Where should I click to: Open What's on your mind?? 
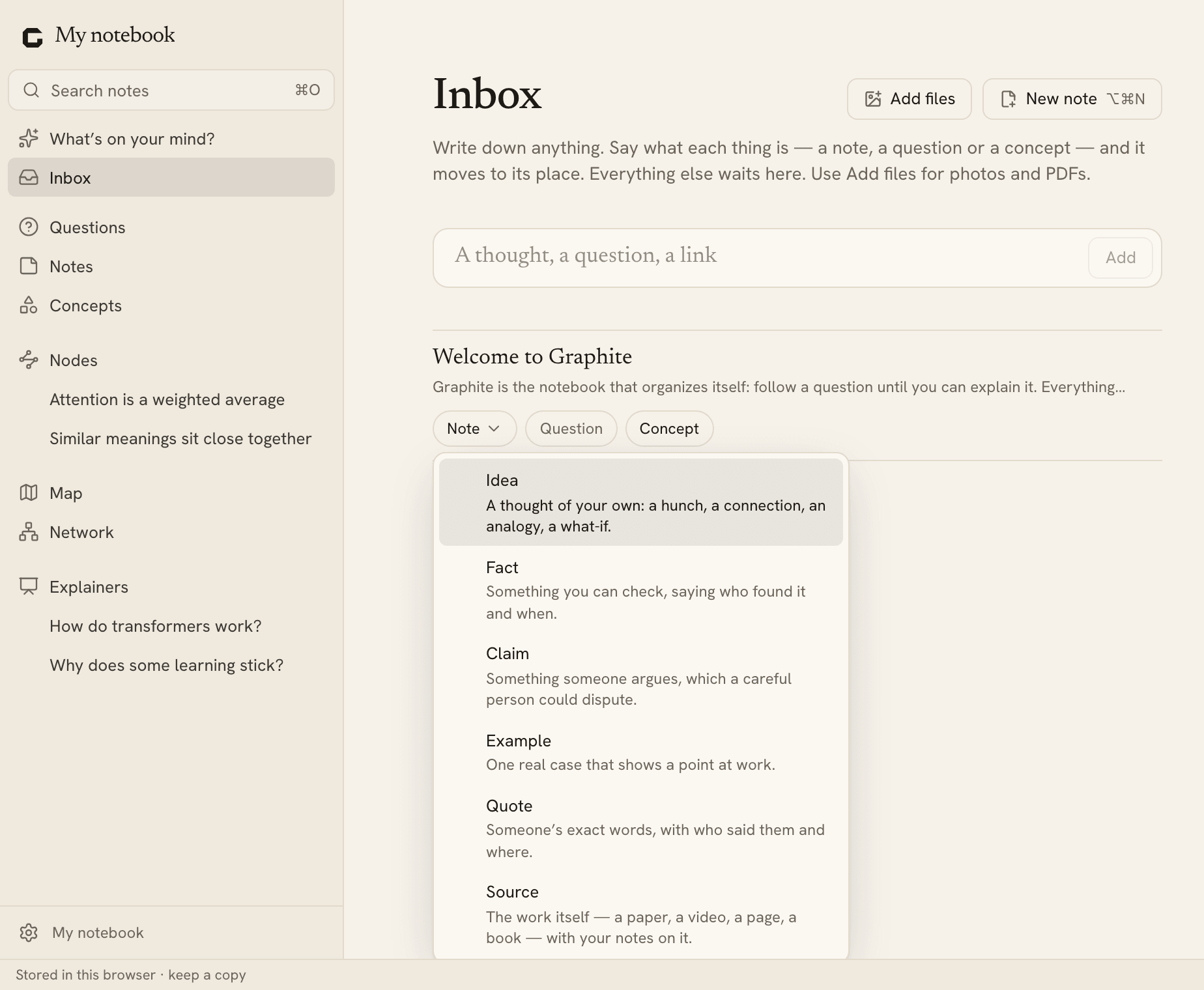pyautogui.click(x=171, y=138)
